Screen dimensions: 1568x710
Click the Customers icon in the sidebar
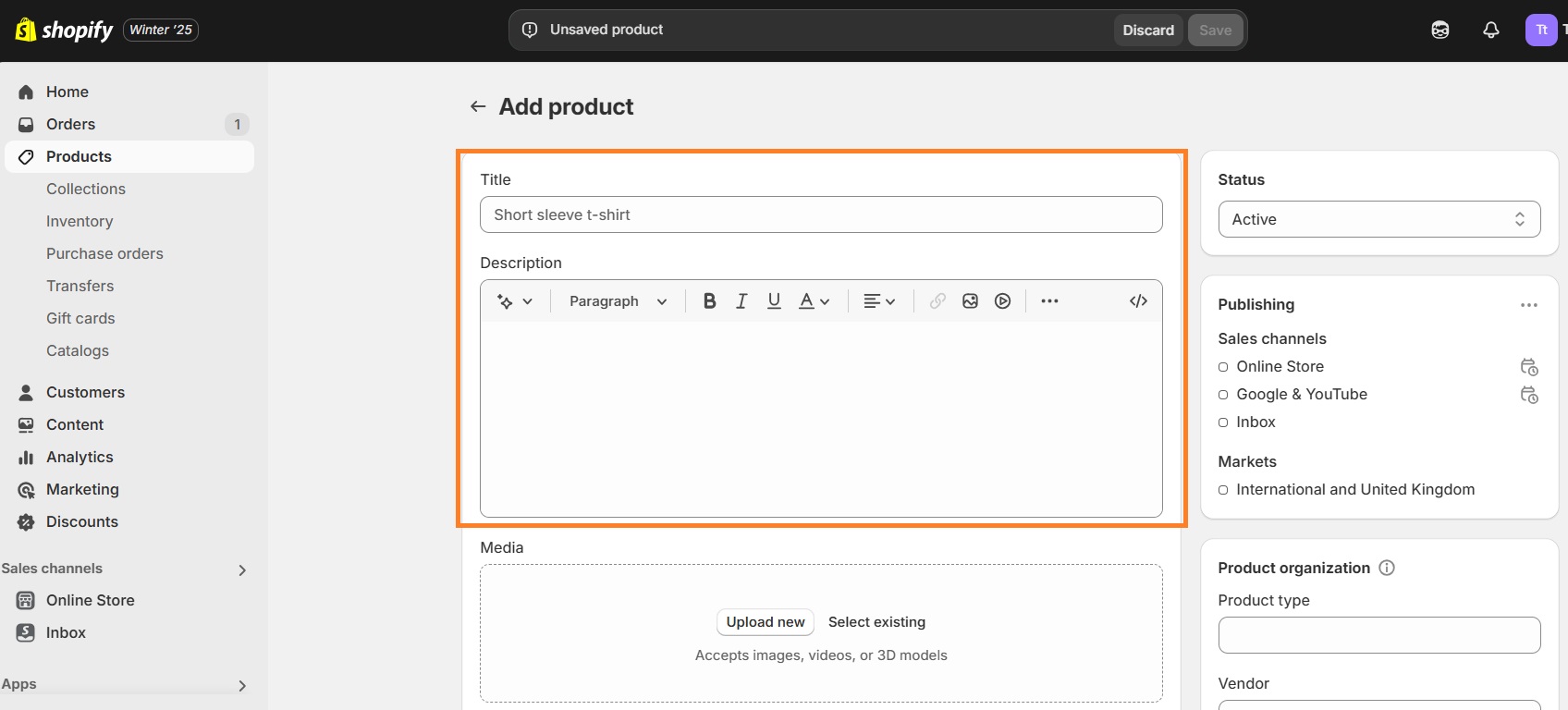pyautogui.click(x=26, y=392)
